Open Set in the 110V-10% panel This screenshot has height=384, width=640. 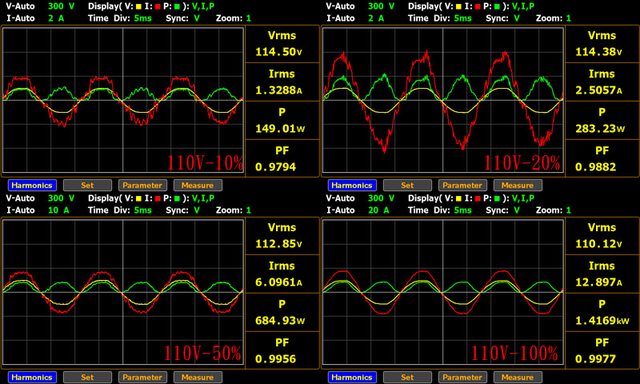(x=87, y=185)
